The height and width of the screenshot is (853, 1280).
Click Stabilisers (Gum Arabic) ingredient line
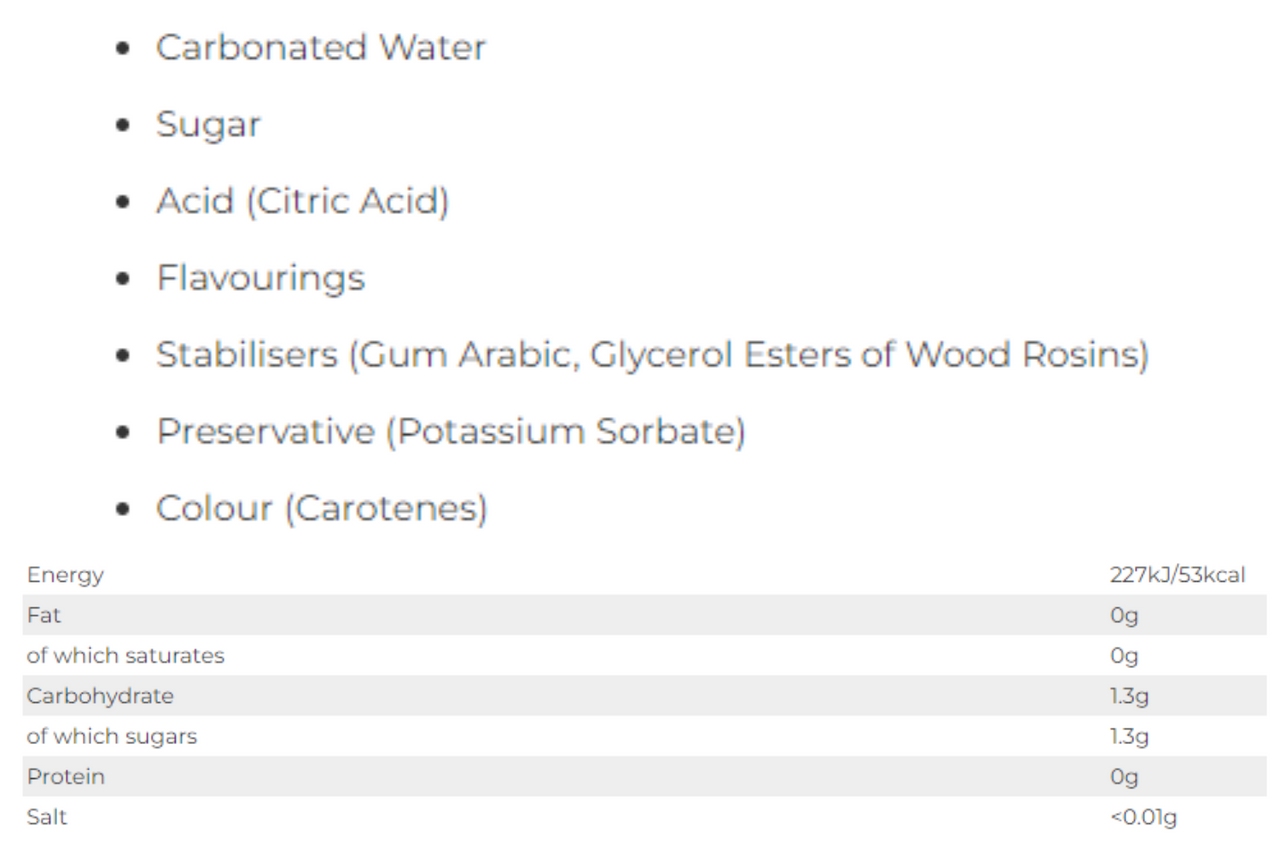(653, 356)
